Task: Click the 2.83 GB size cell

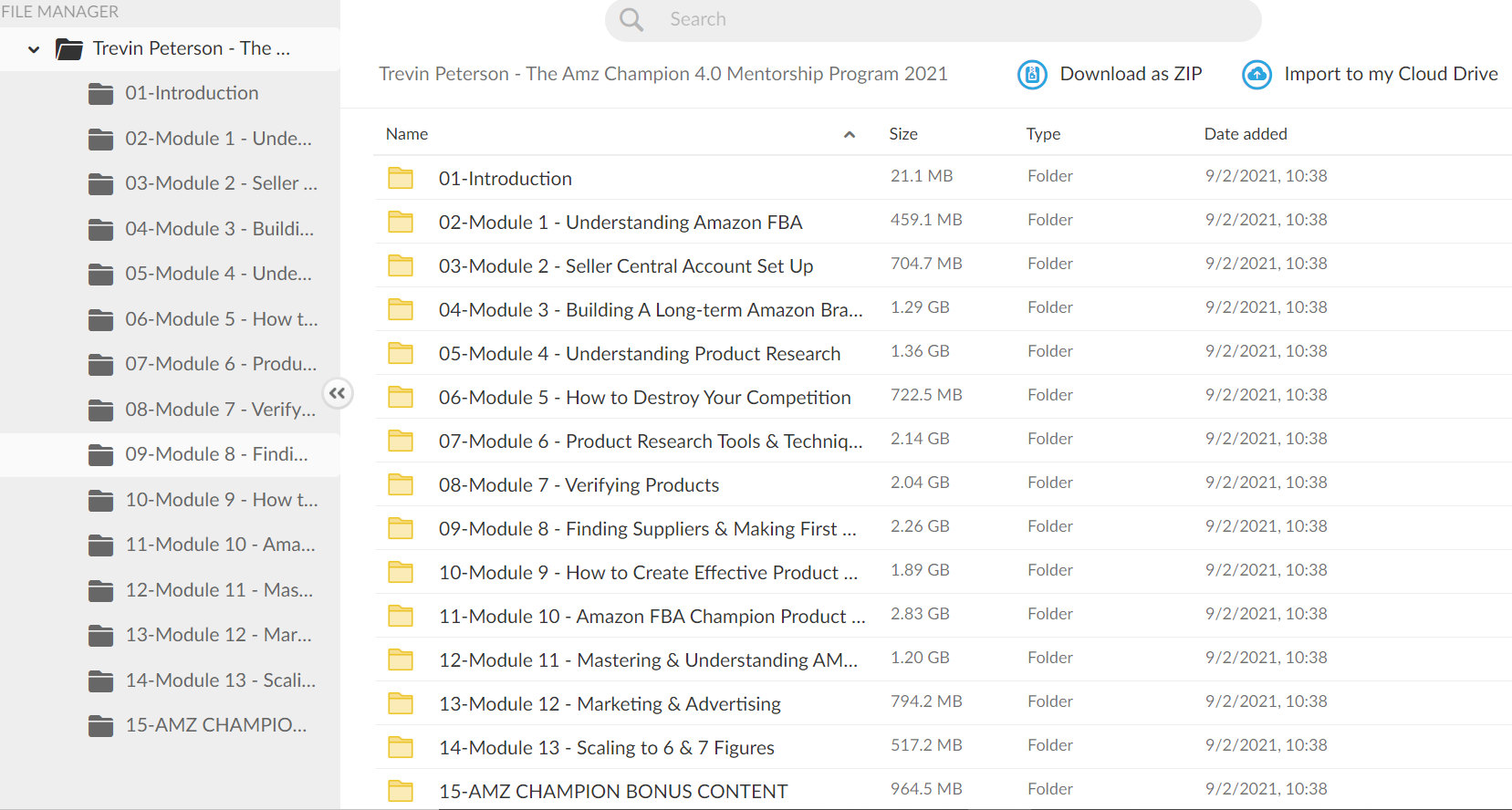Action: tap(920, 614)
